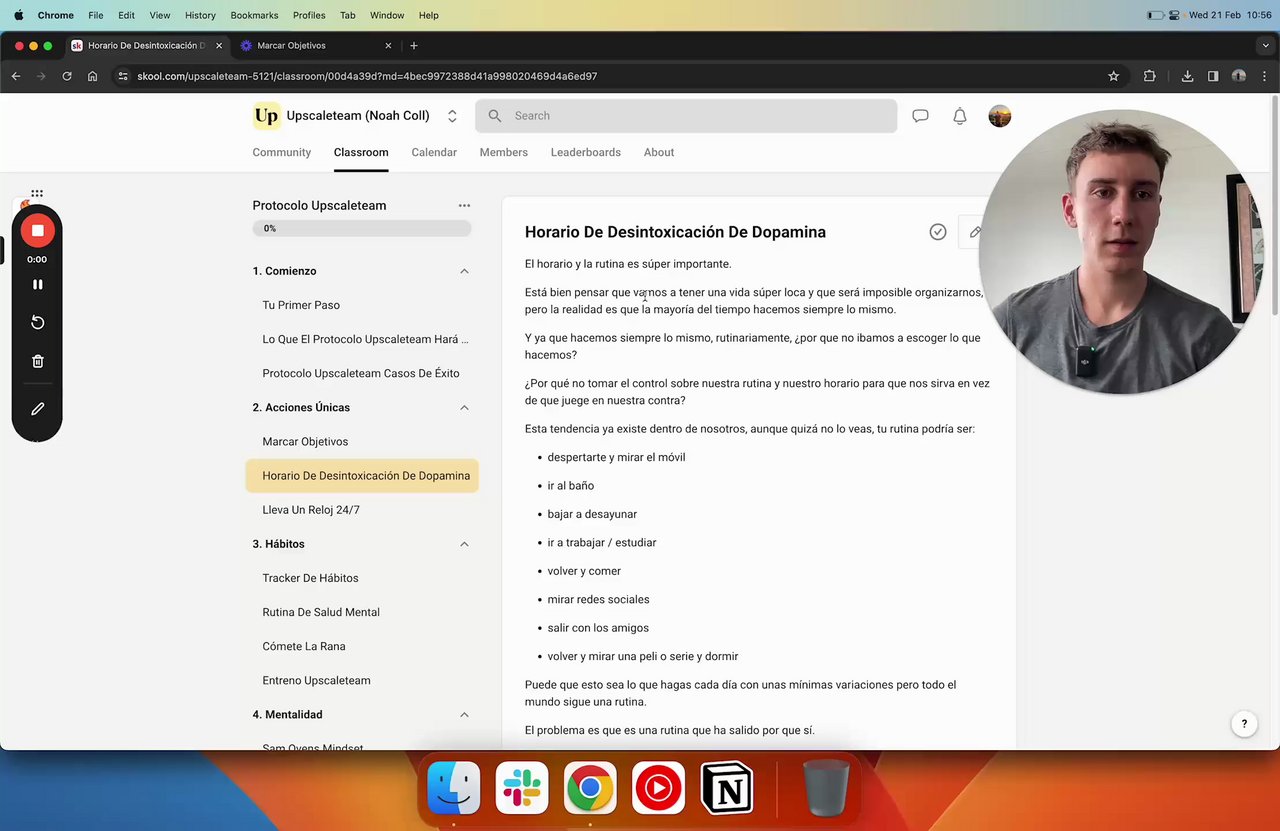Image resolution: width=1280 pixels, height=831 pixels.
Task: Open the Tracker De Hábitos lesson
Action: (x=310, y=578)
